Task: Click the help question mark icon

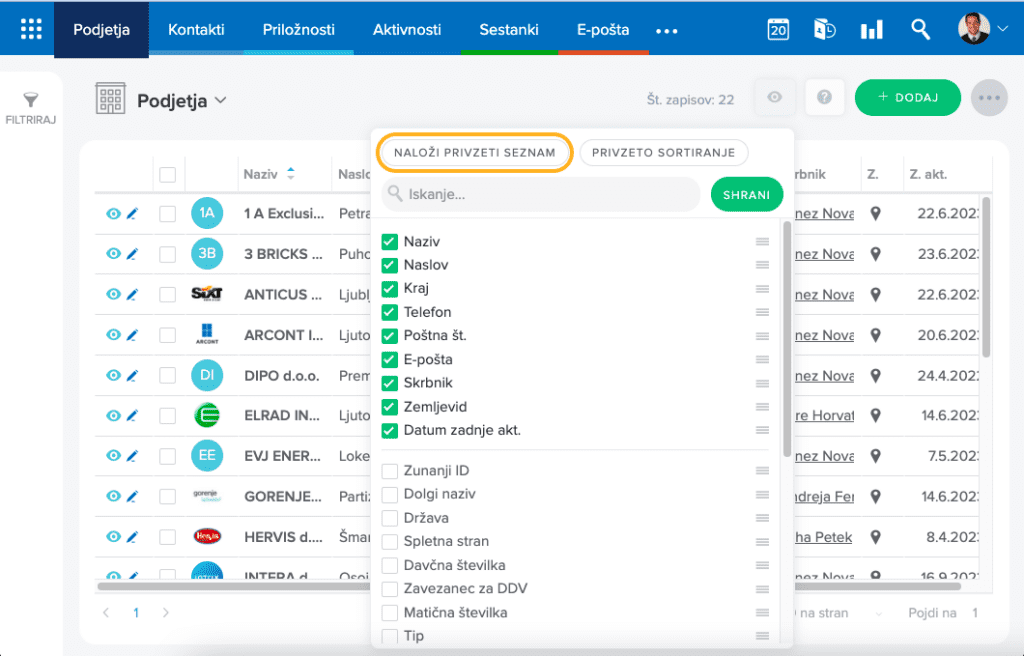Action: click(824, 97)
